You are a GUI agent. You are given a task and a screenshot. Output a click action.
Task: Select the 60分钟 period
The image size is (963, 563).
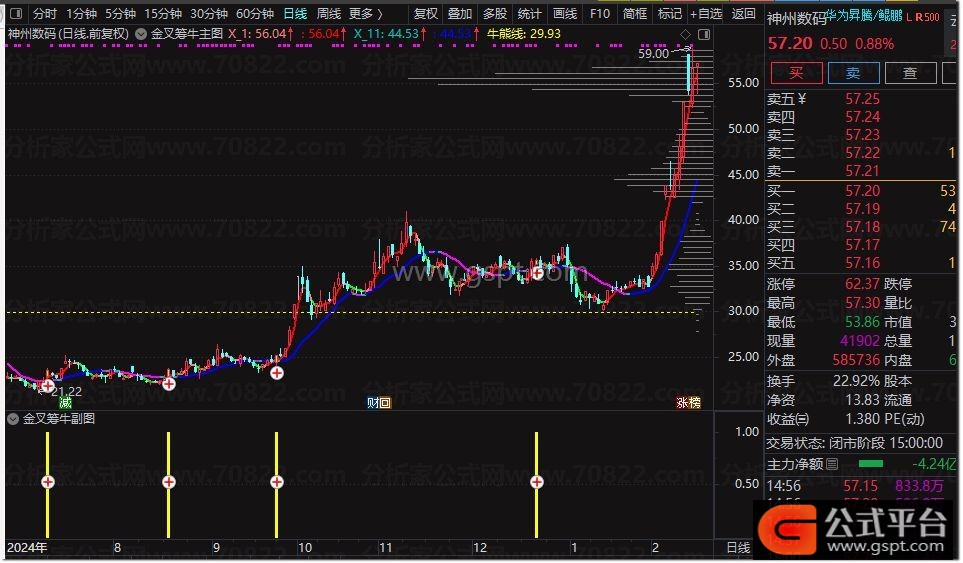tap(254, 14)
